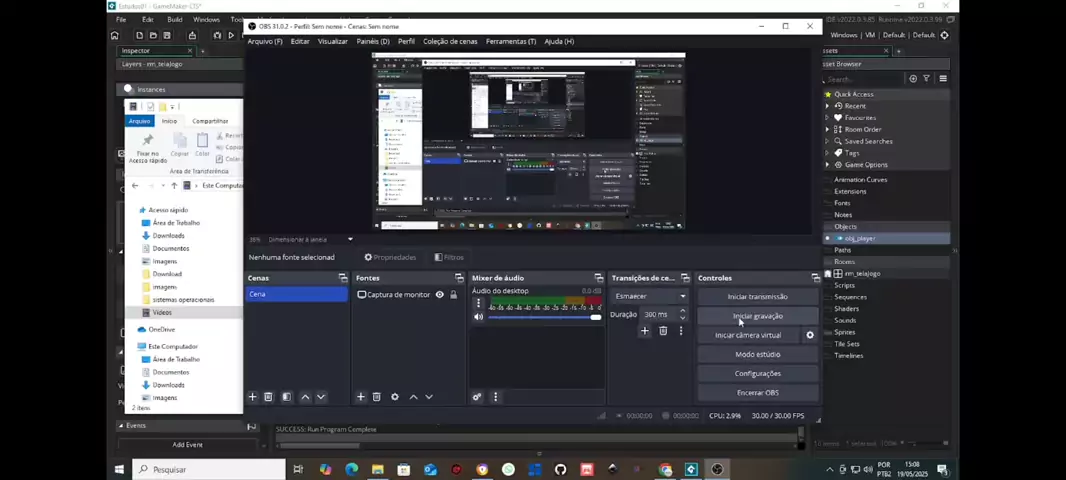Screen dimensions: 1066x480
Task: Select the Cena scene in list
Action: click(296, 294)
